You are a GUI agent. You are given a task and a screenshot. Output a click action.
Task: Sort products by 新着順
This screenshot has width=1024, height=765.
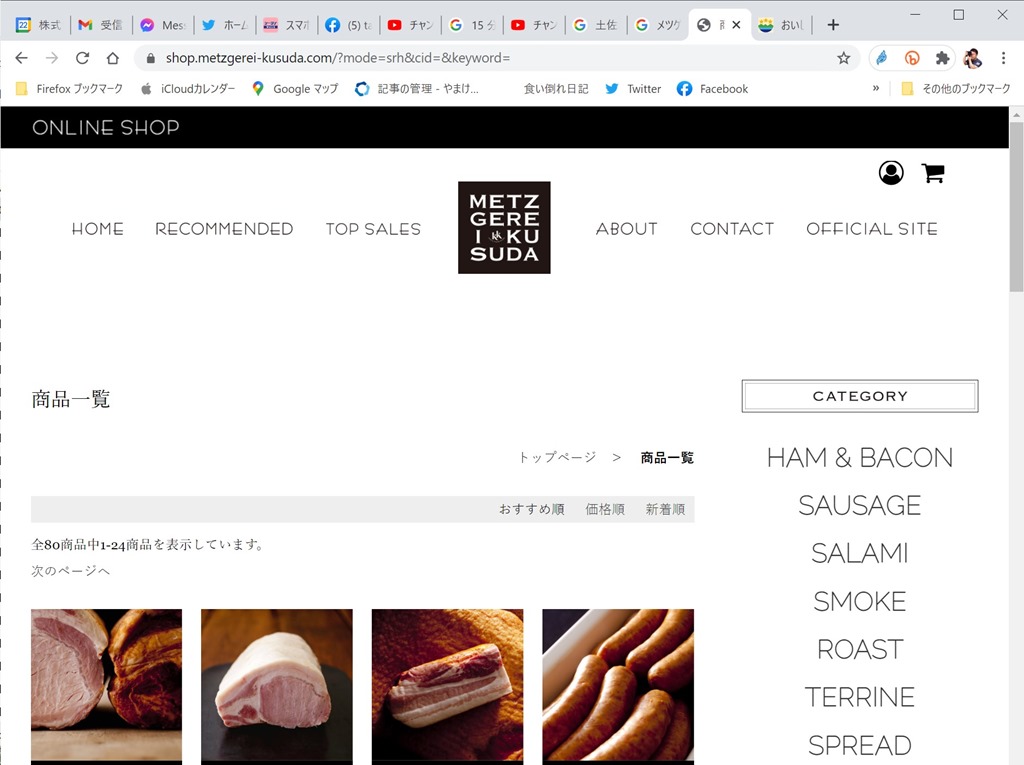pyautogui.click(x=665, y=510)
